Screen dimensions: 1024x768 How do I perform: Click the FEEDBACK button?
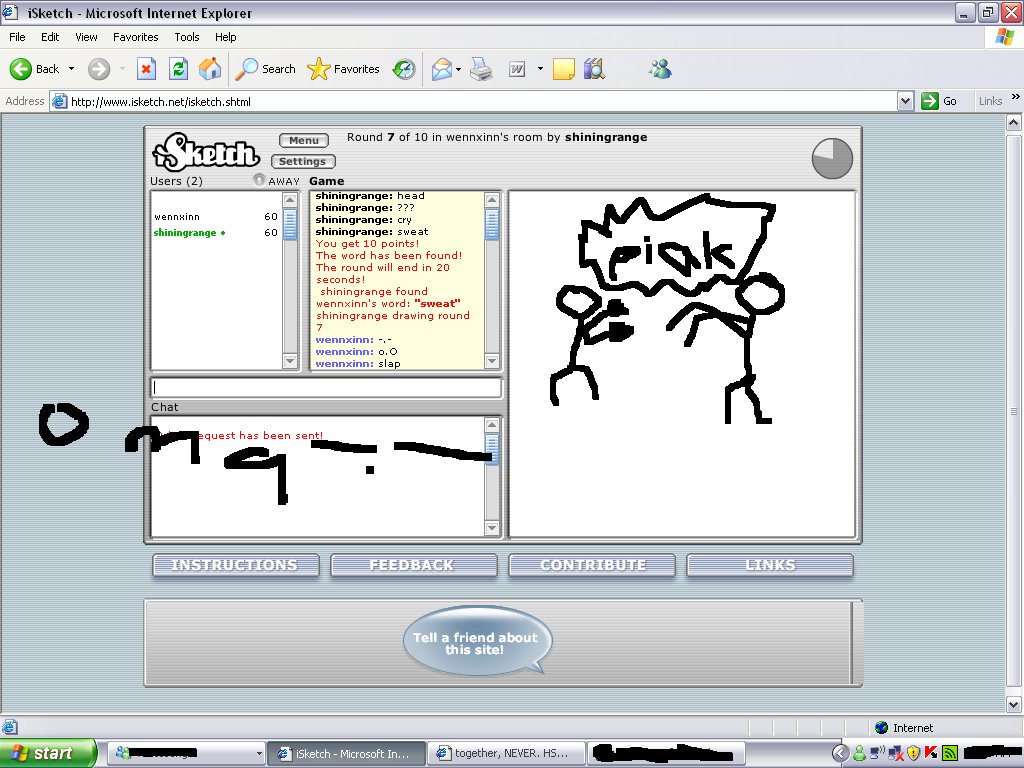click(x=413, y=565)
